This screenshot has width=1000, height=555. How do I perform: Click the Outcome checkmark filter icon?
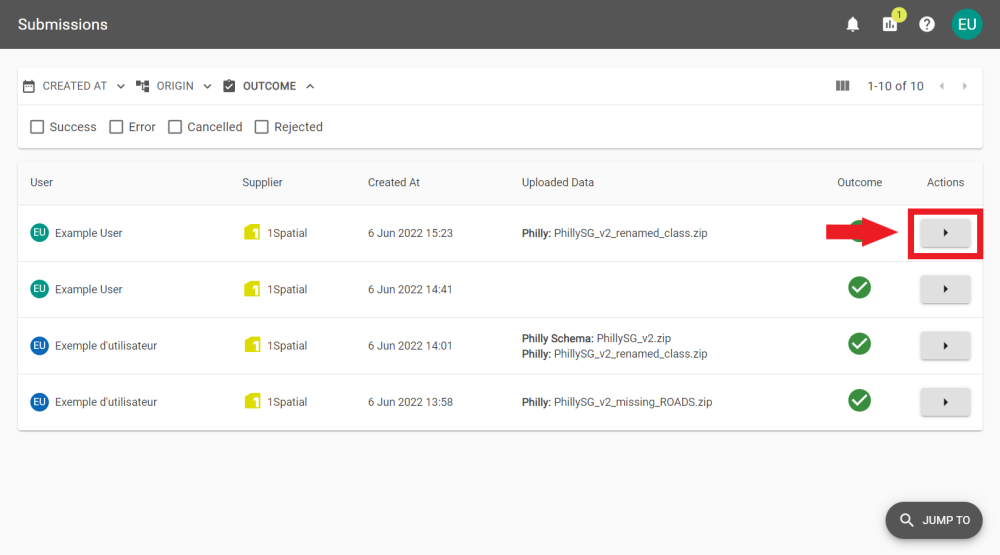pos(229,86)
